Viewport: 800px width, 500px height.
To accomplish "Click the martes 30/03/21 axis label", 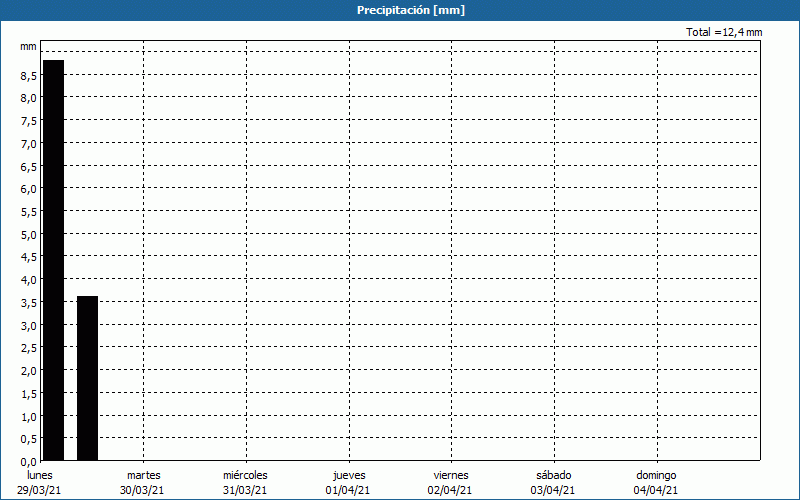I will pos(143,483).
